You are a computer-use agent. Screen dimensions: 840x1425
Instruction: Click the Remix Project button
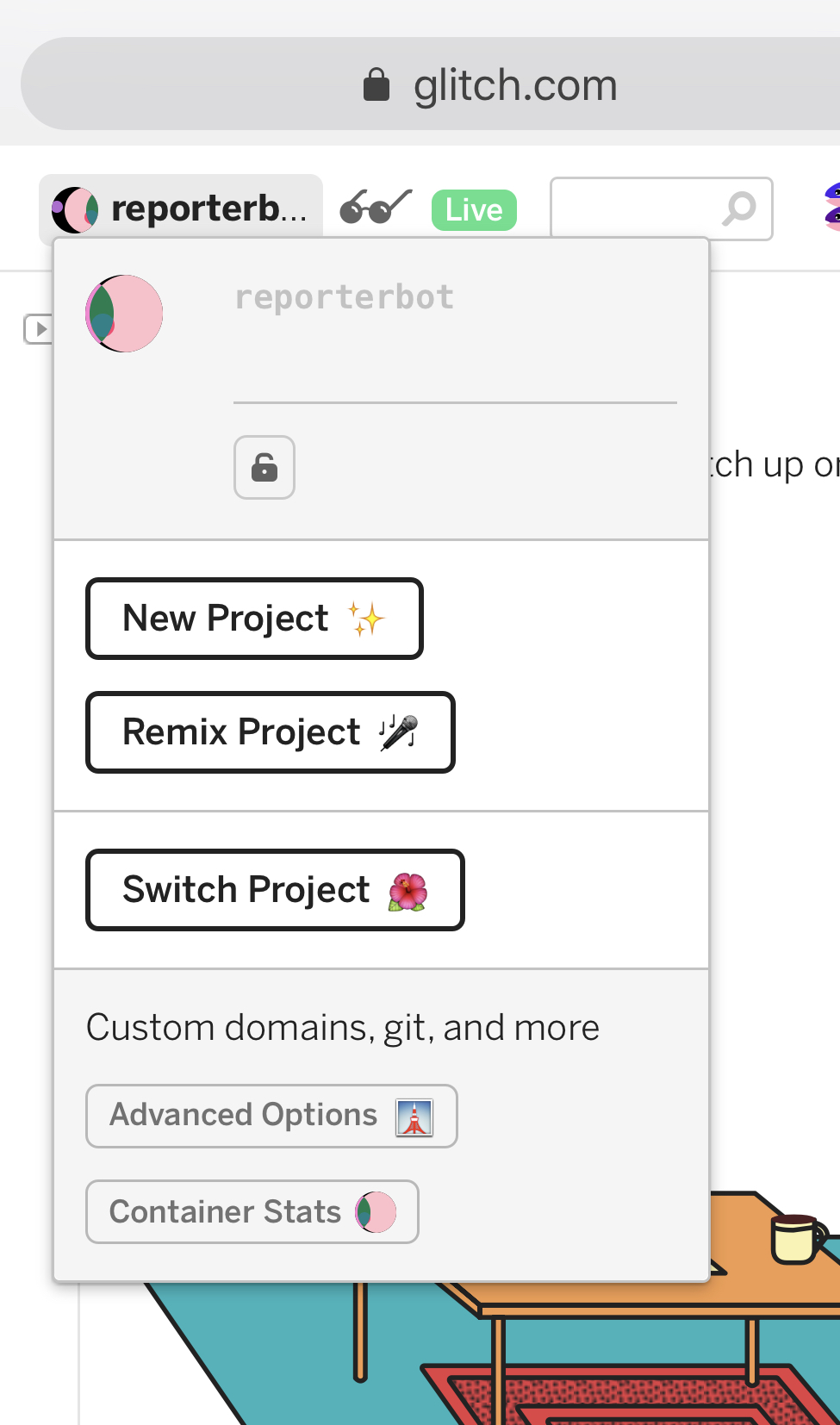click(271, 732)
